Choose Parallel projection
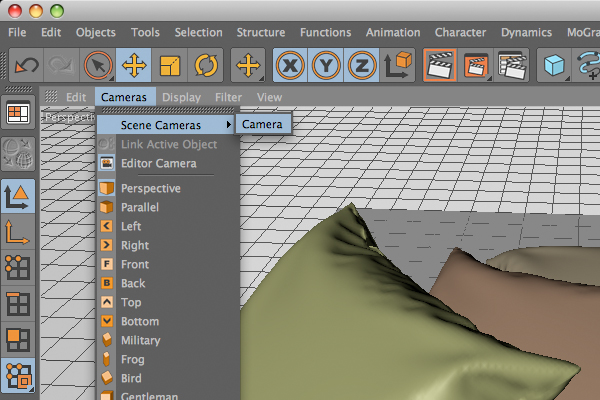This screenshot has width=600, height=400. [x=168, y=207]
